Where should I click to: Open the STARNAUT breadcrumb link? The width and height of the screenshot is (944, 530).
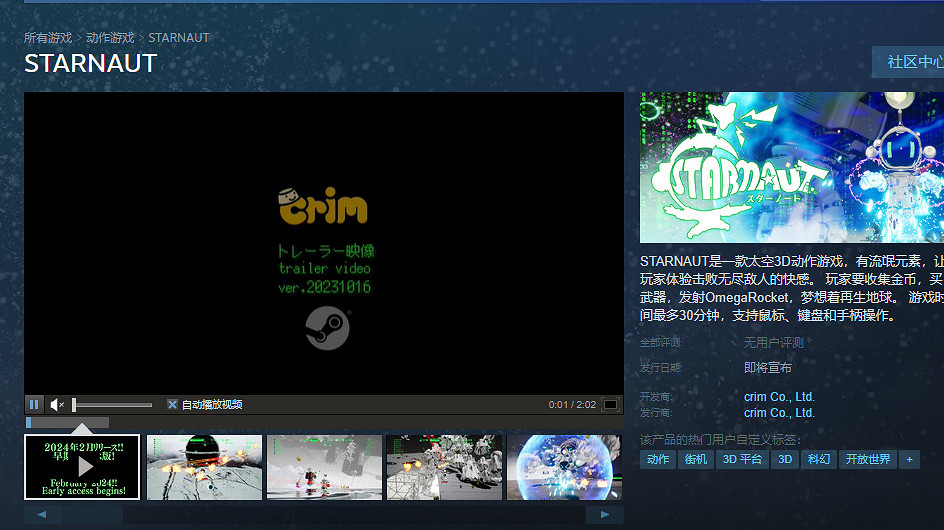click(179, 38)
